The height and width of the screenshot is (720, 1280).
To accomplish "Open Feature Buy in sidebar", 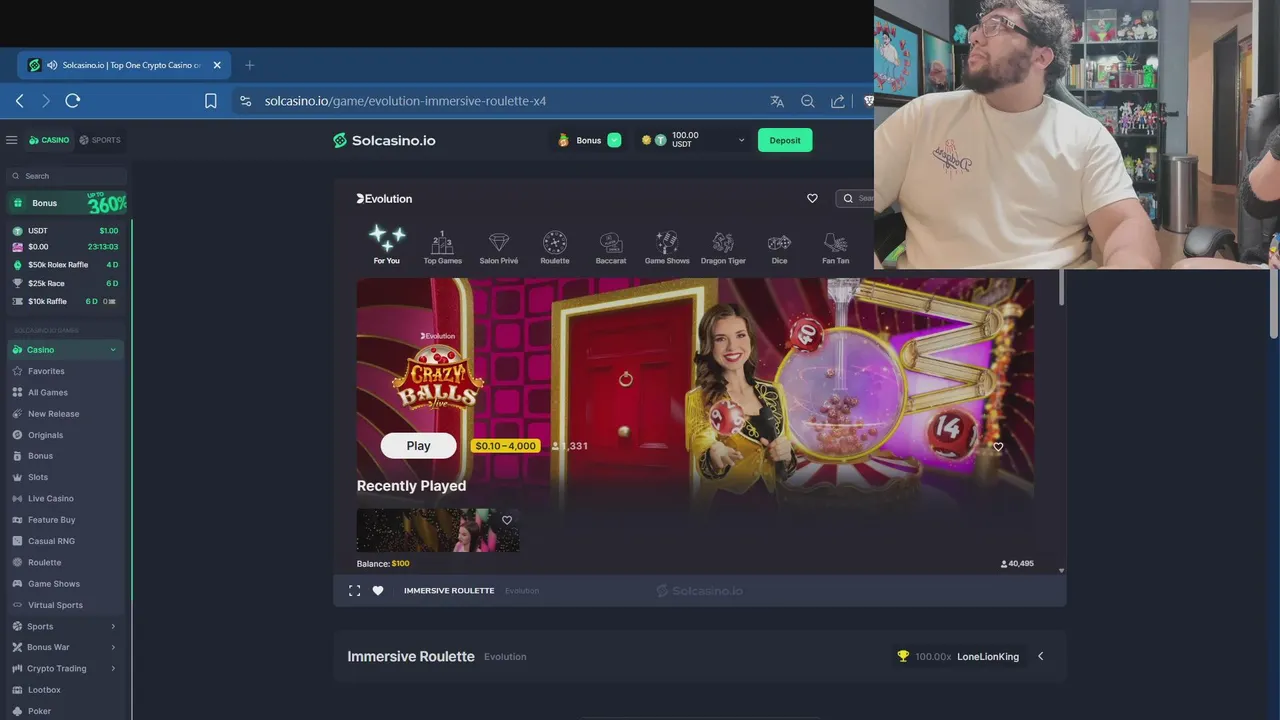I will [x=51, y=520].
